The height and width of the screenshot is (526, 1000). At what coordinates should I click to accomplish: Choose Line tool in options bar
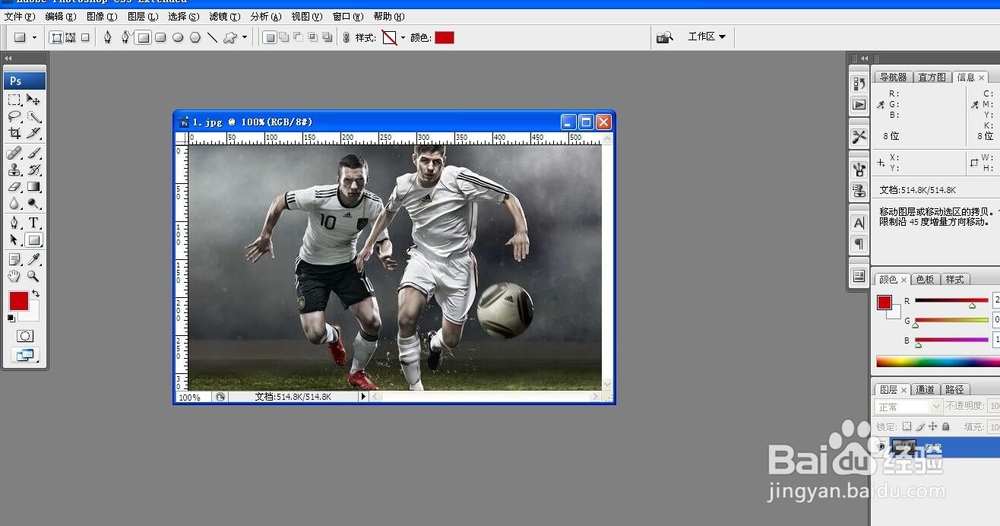[x=212, y=38]
